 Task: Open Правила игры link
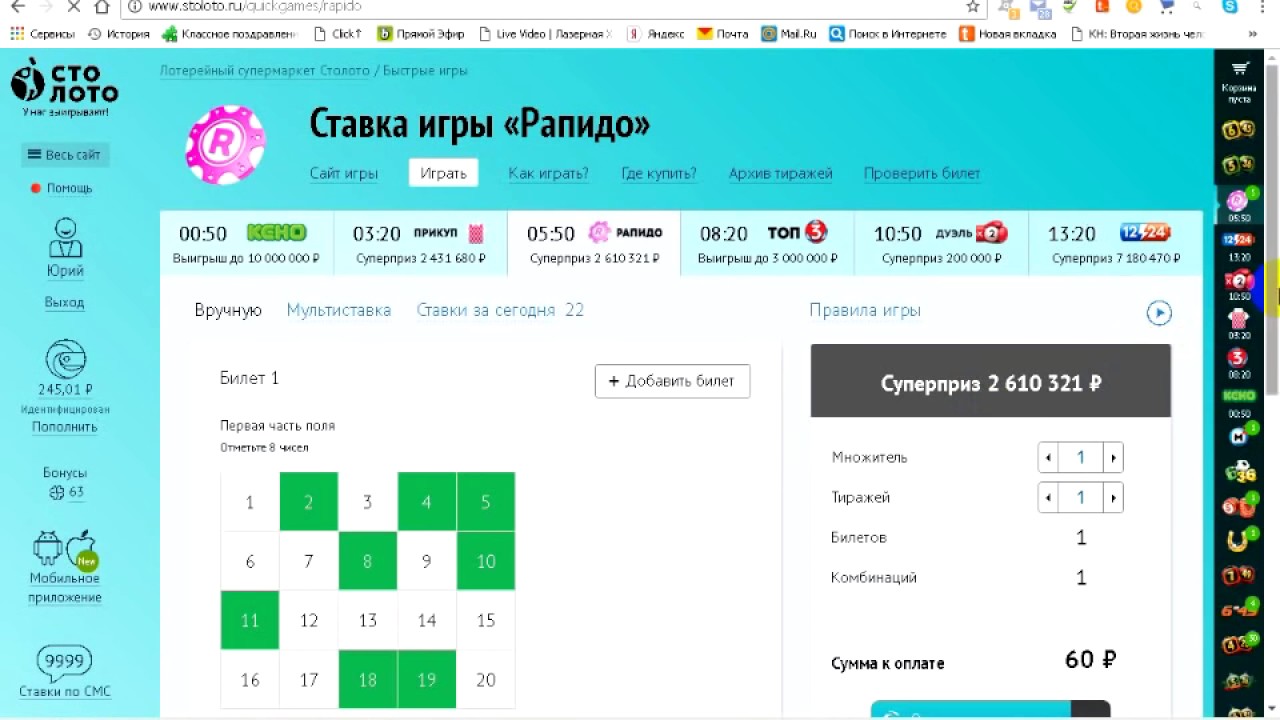[865, 310]
